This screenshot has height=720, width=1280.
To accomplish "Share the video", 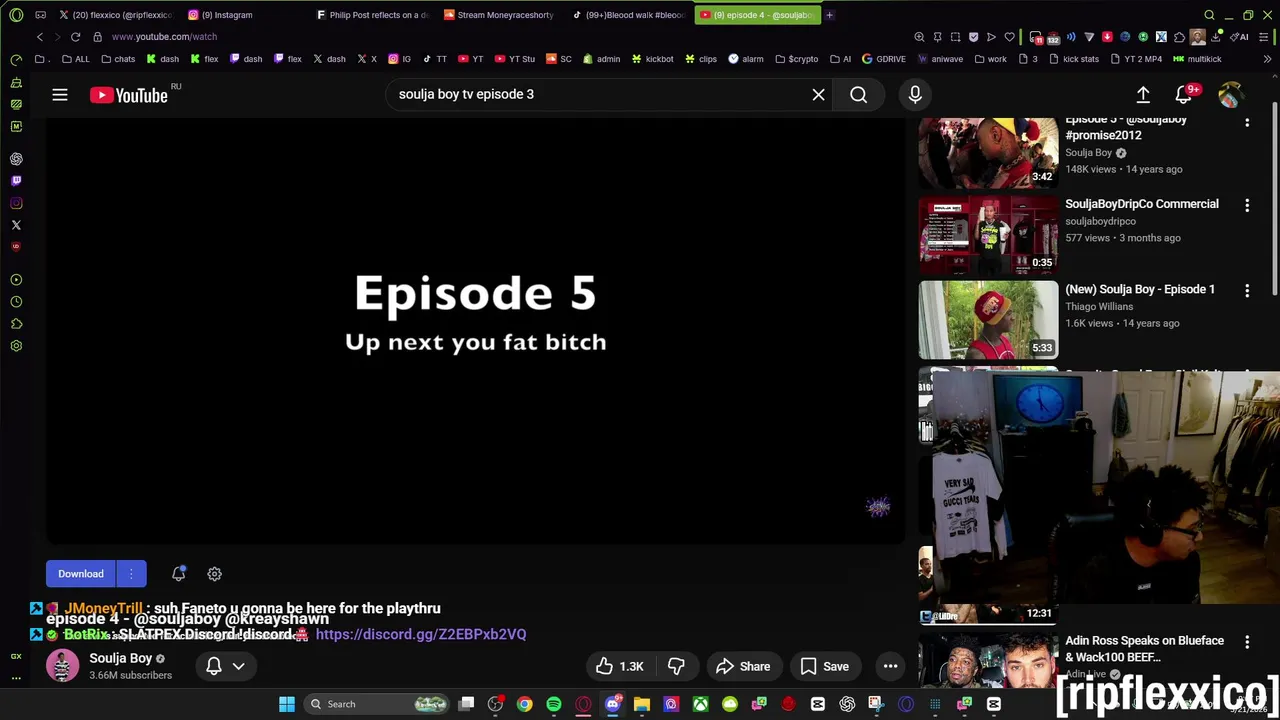I will pyautogui.click(x=743, y=666).
